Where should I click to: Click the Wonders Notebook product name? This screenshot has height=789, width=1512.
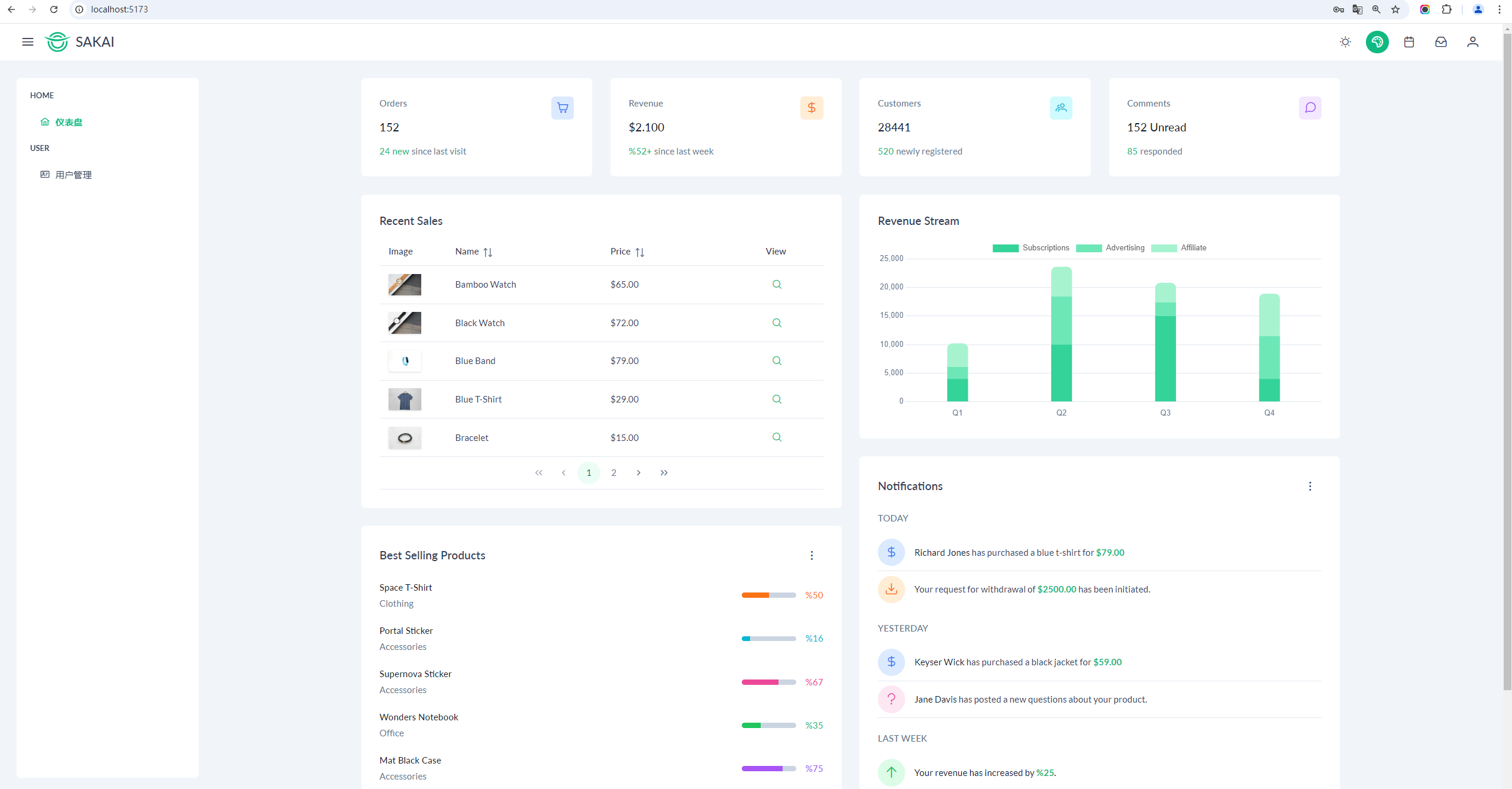[x=419, y=717]
